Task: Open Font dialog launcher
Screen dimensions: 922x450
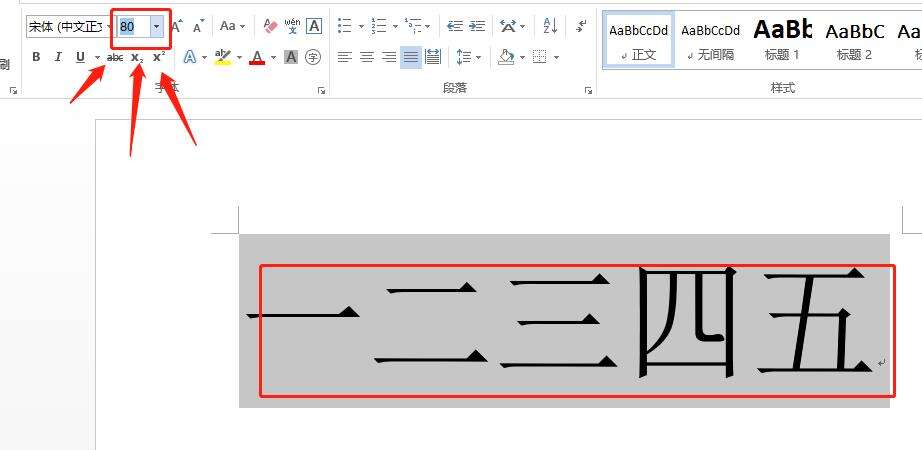Action: [x=322, y=91]
